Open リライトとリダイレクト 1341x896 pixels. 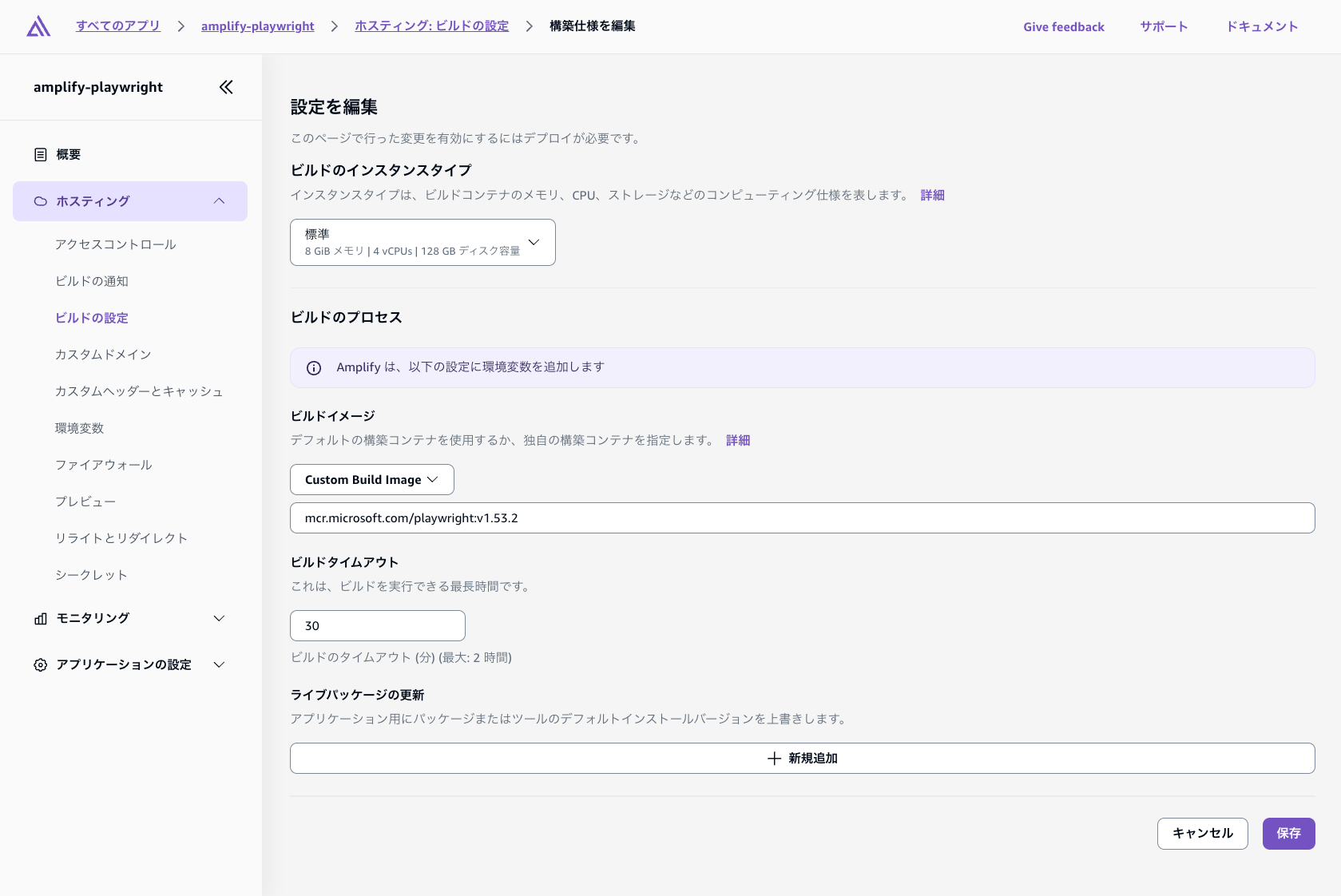tap(121, 538)
